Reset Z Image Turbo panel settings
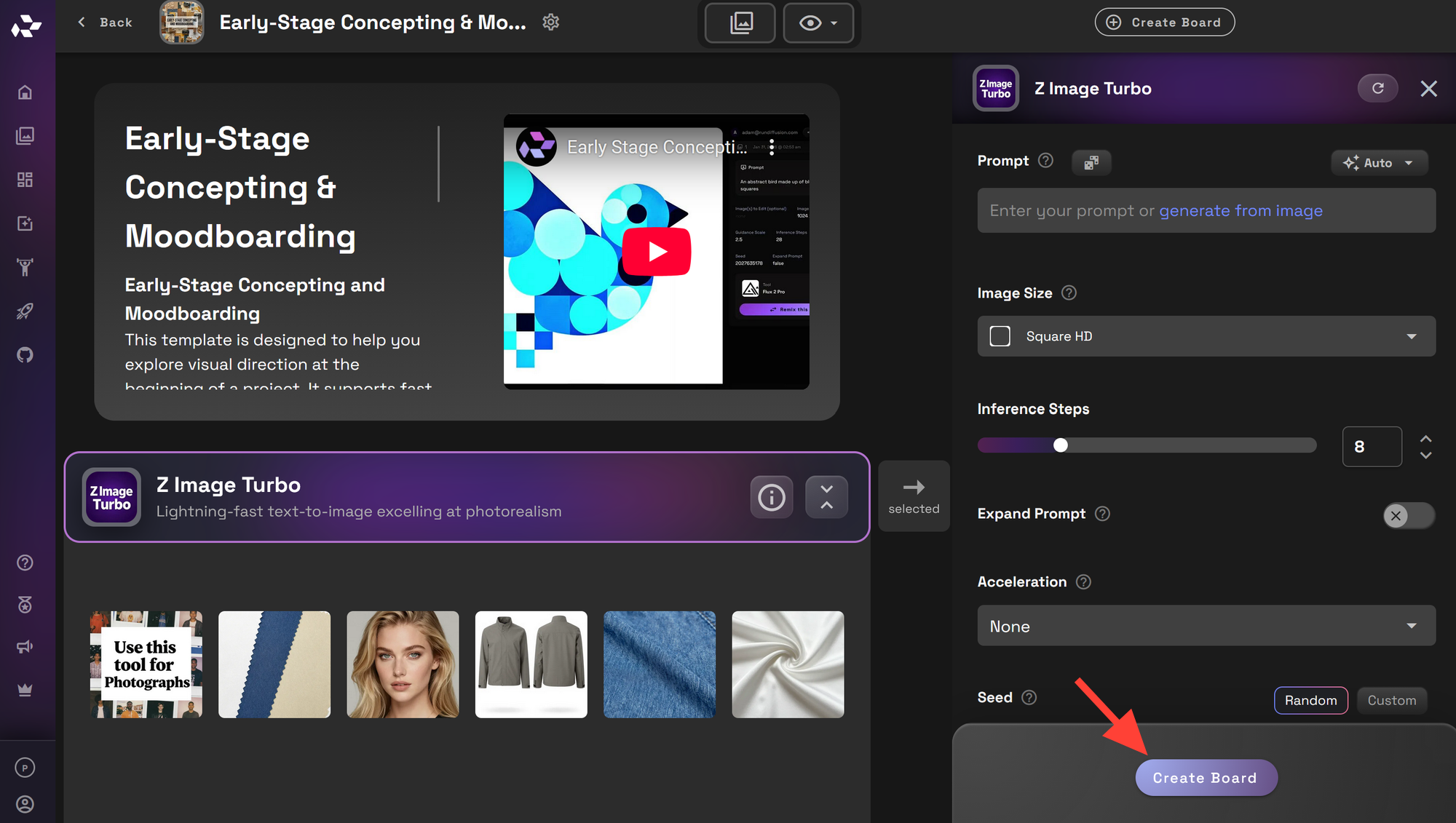Screen dimensions: 1456x823 (1377, 88)
